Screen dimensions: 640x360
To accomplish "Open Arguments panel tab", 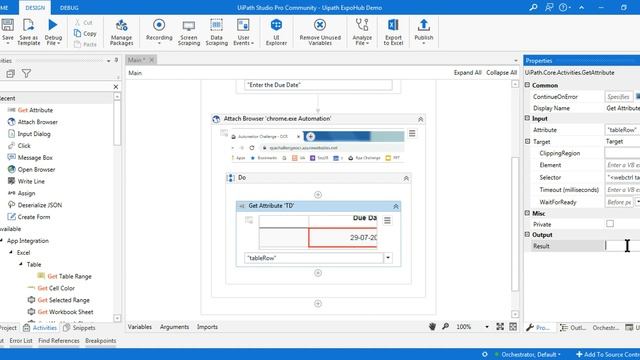I will click(x=174, y=327).
